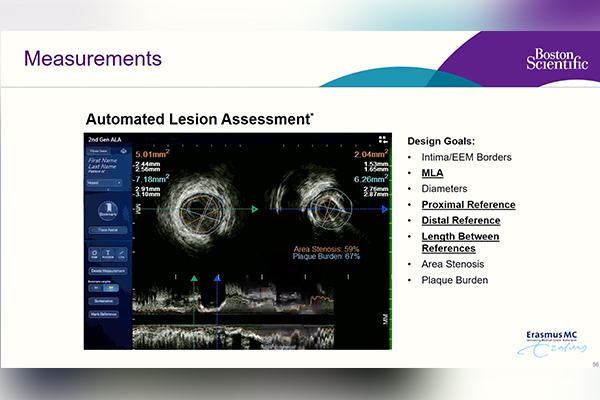Click the Screenshot button
Image resolution: width=600 pixels, height=400 pixels.
pos(105,300)
